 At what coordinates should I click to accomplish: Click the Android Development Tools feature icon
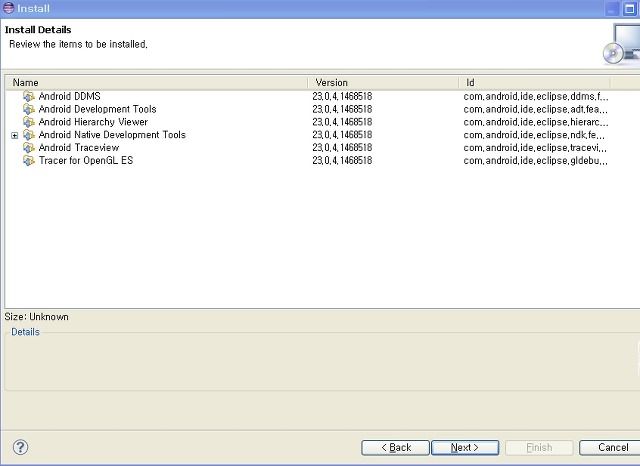click(29, 109)
